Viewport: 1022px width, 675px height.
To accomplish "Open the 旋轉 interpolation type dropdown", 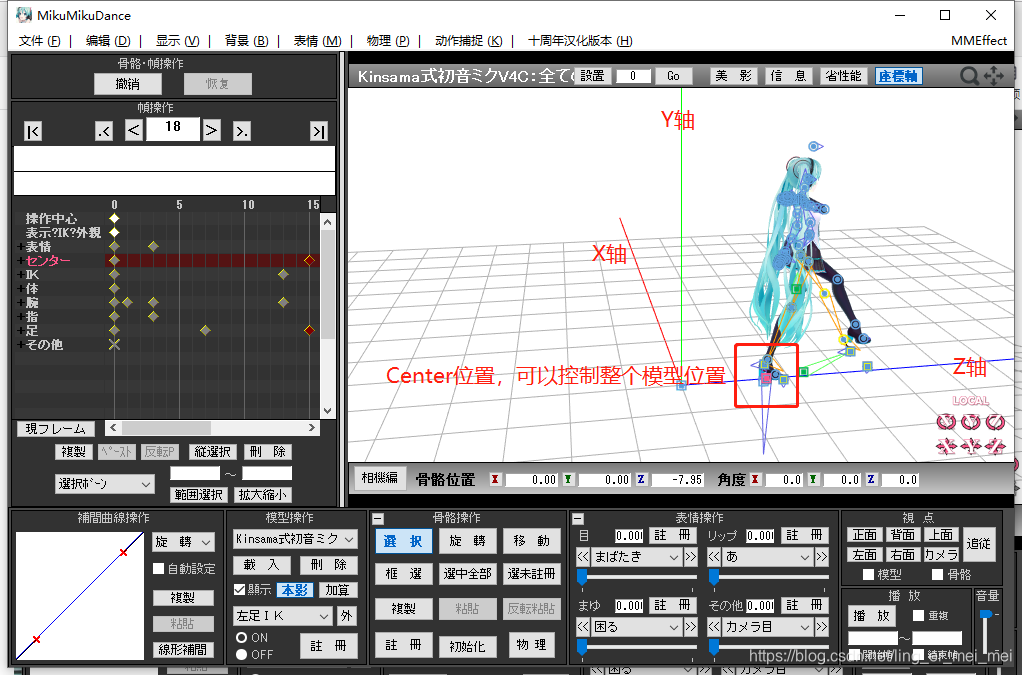I will (x=183, y=541).
